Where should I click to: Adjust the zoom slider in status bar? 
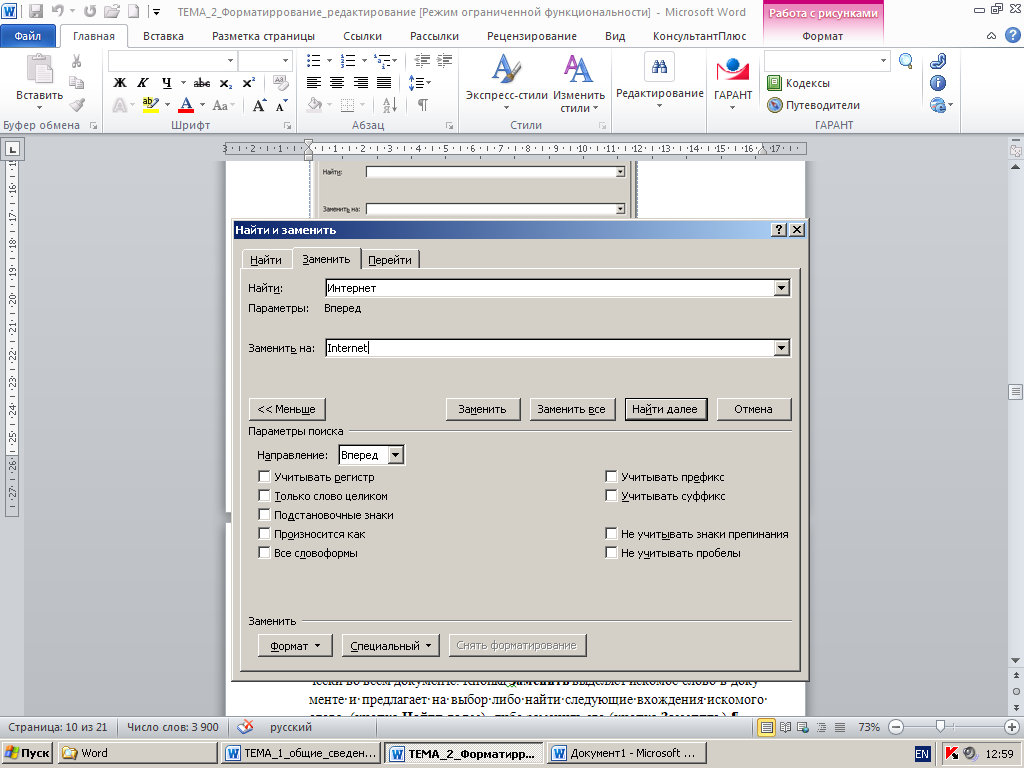point(940,726)
